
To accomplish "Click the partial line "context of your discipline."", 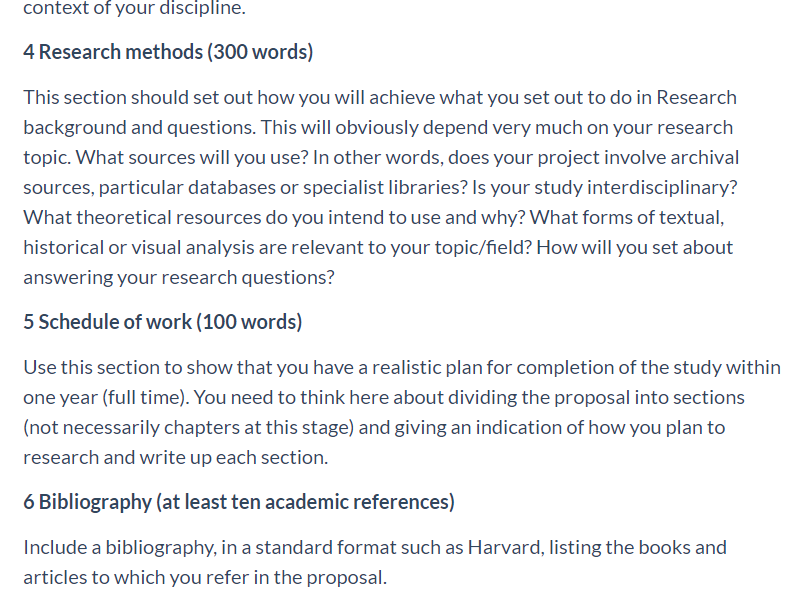I will pos(135,8).
